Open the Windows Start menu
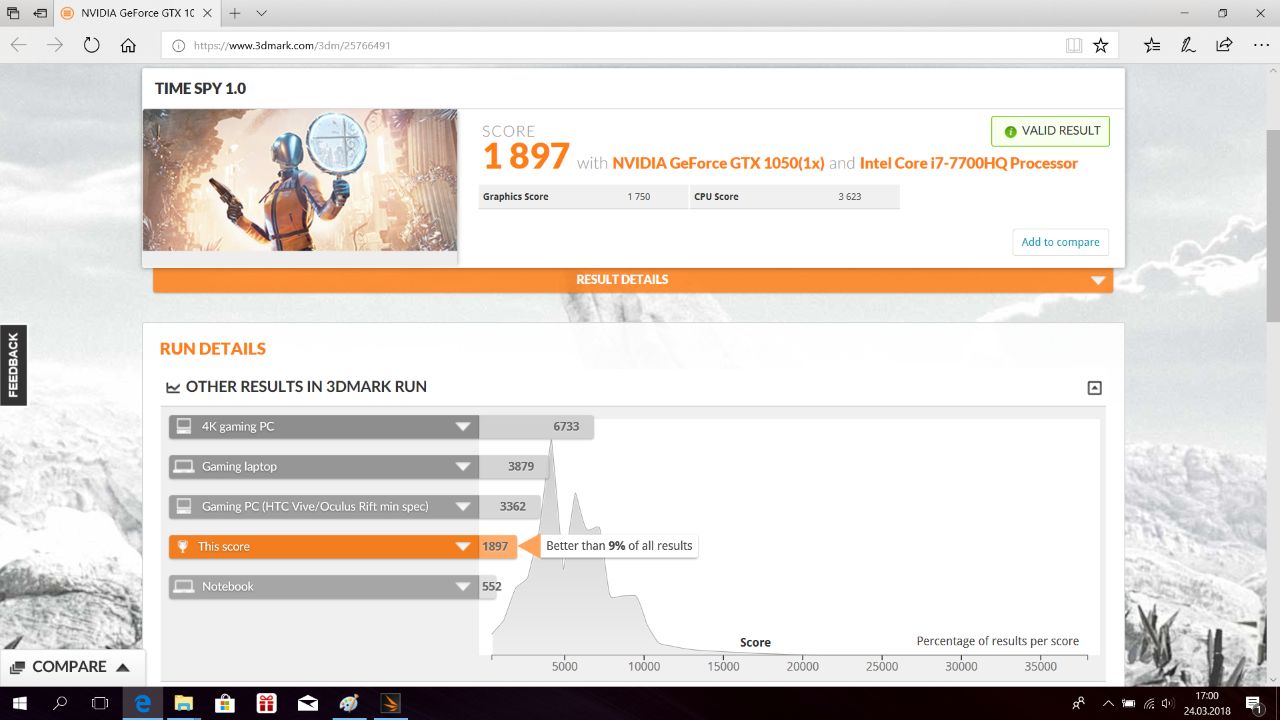 pyautogui.click(x=20, y=703)
